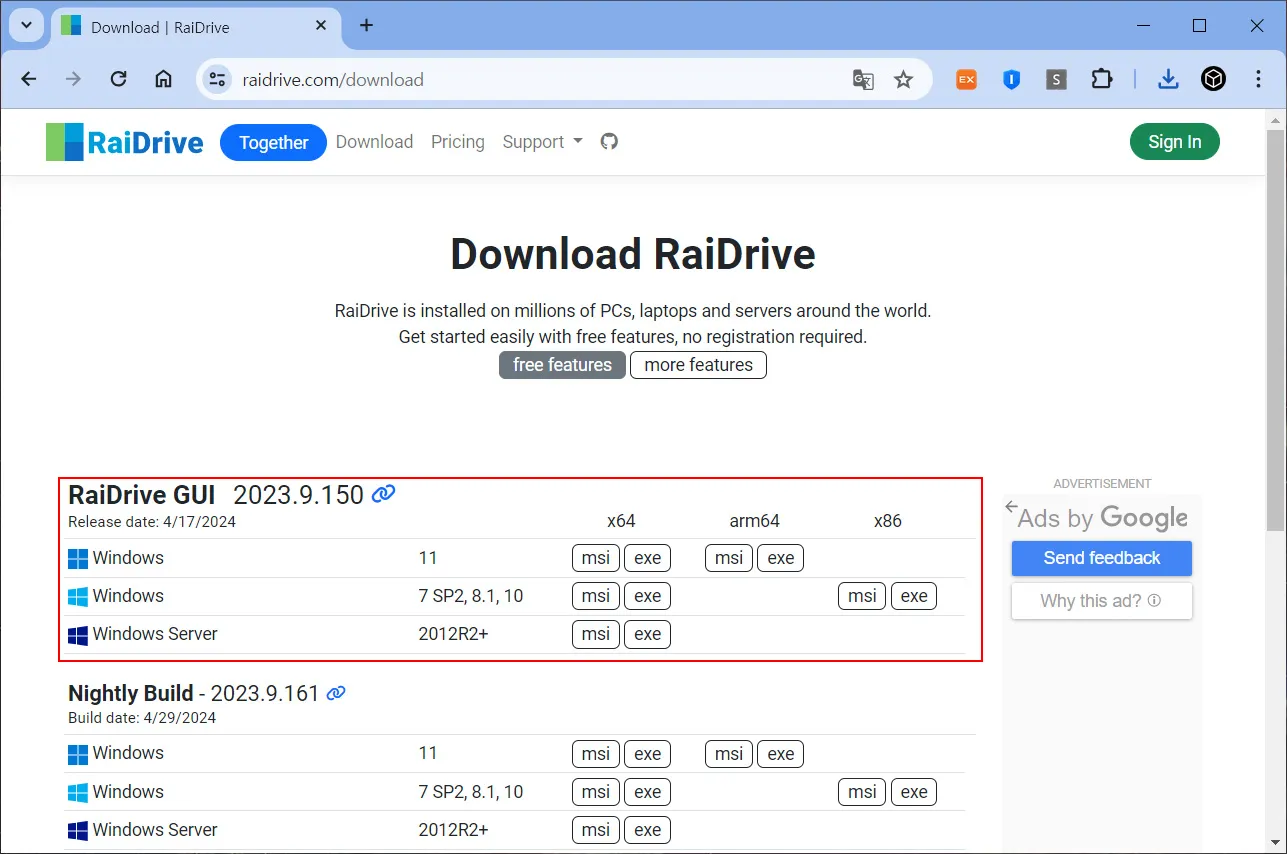
Task: Click the RaiDrive logo
Action: click(125, 142)
